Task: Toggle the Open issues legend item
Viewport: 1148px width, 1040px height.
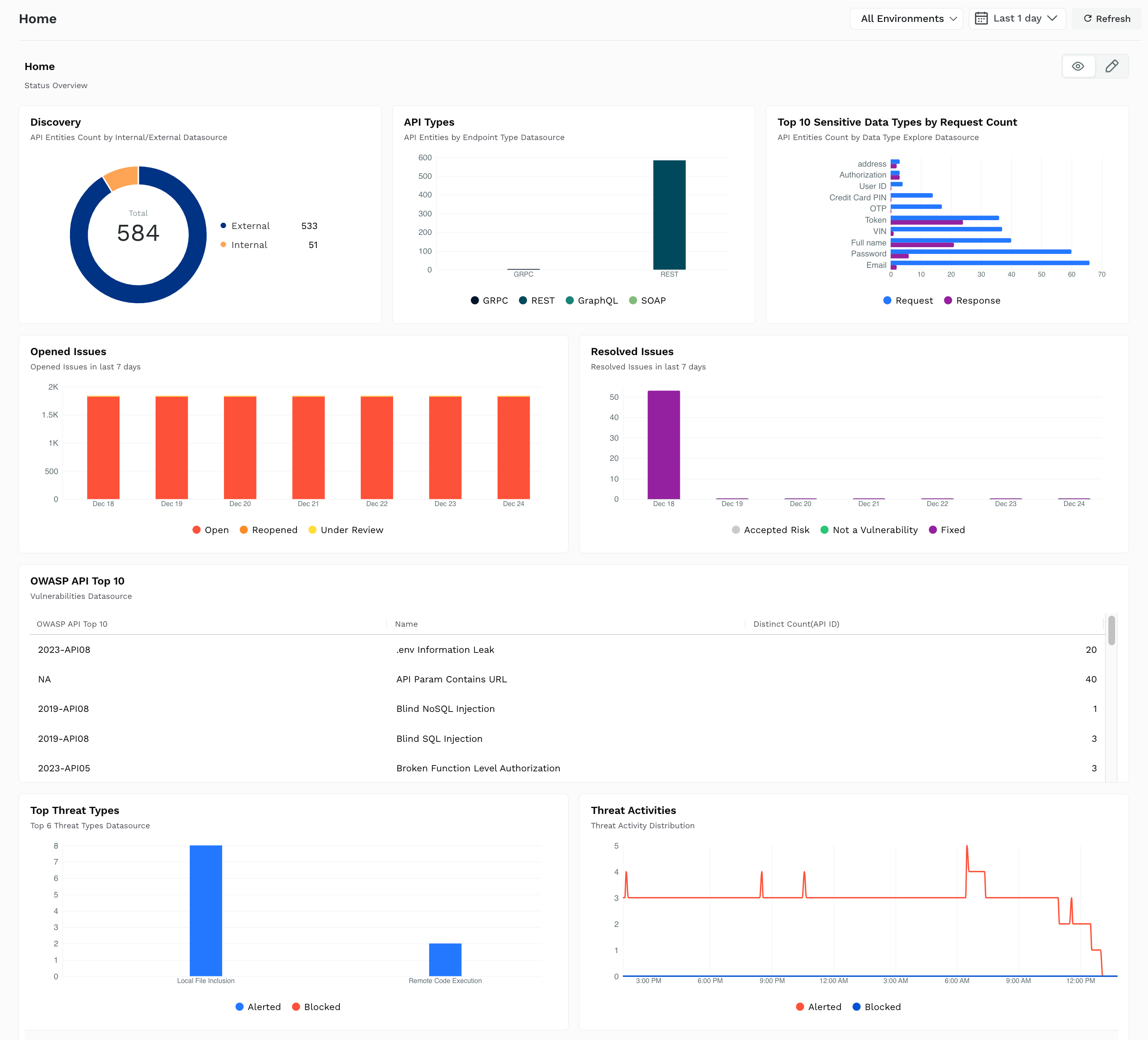Action: [211, 530]
